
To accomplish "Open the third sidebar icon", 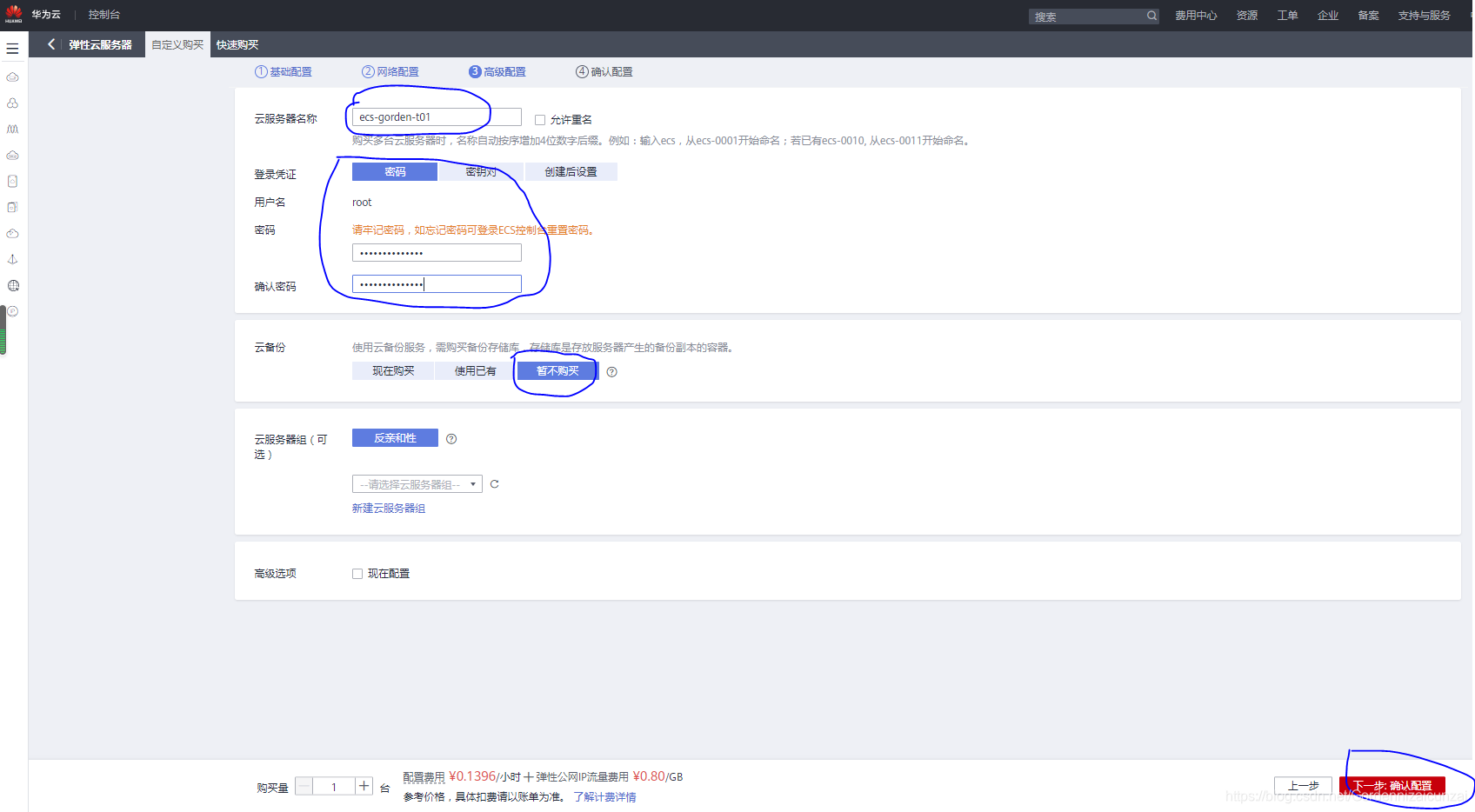I will [x=13, y=130].
